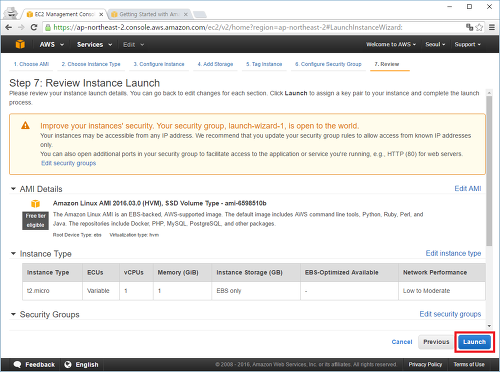The image size is (500, 372).
Task: Select the 7. Review step tab
Action: tap(387, 64)
